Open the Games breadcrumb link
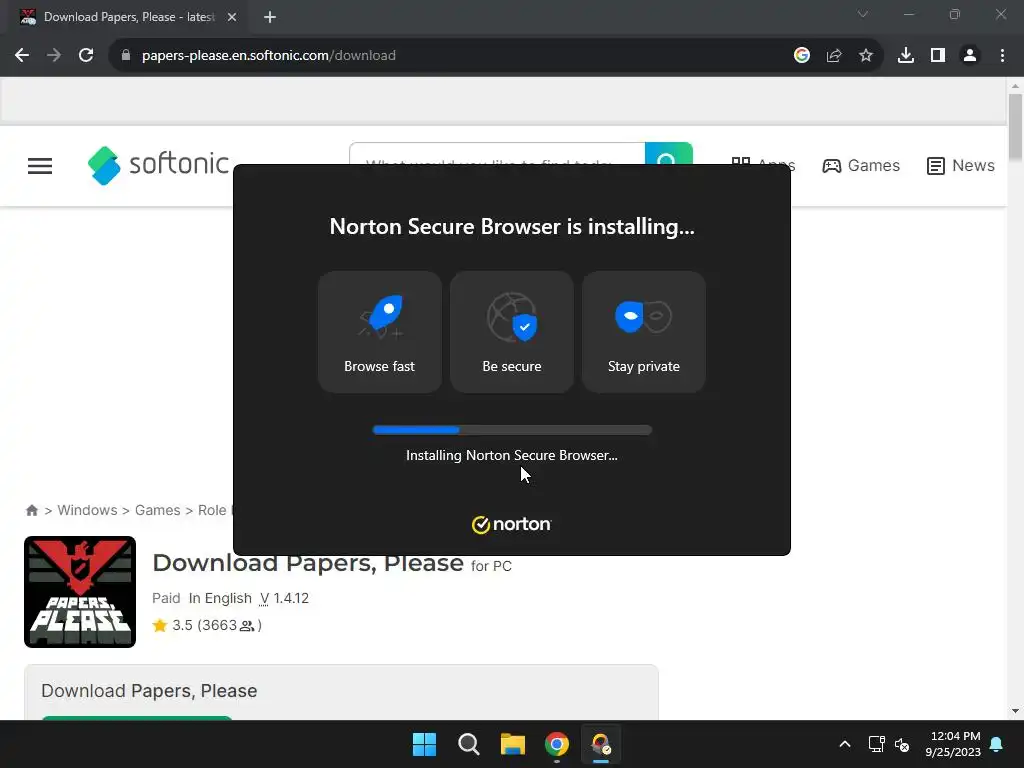1024x768 pixels. (x=157, y=510)
